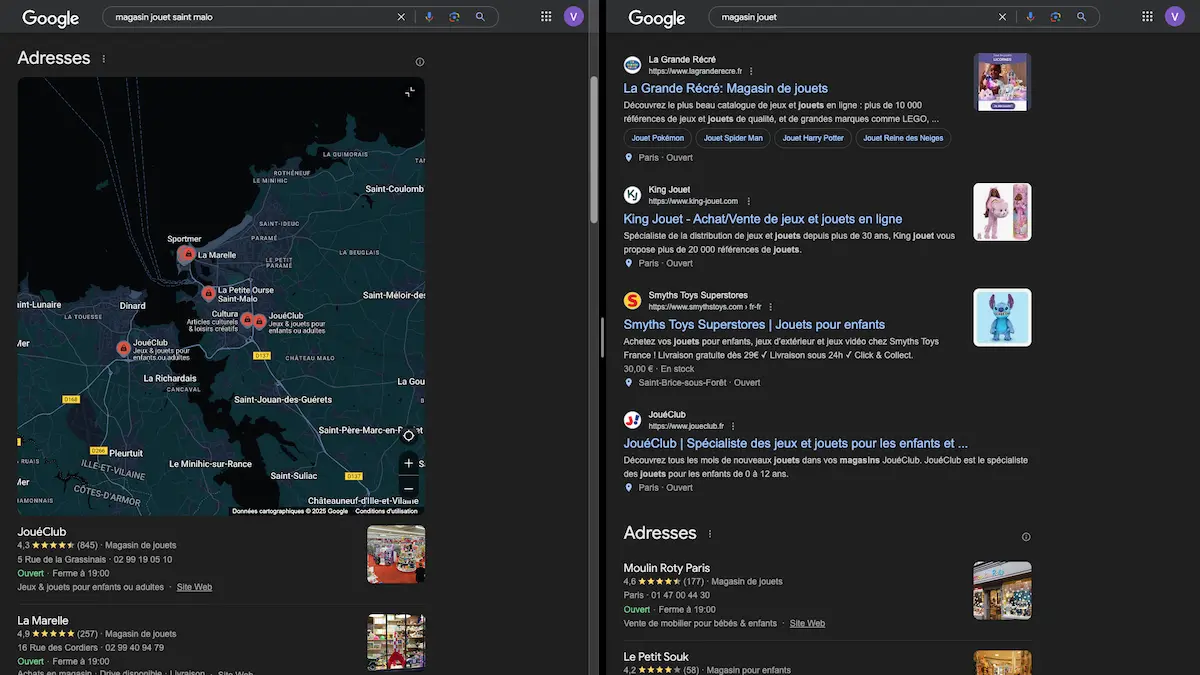Start voice search in left window
This screenshot has height=675, width=1200.
pos(429,17)
